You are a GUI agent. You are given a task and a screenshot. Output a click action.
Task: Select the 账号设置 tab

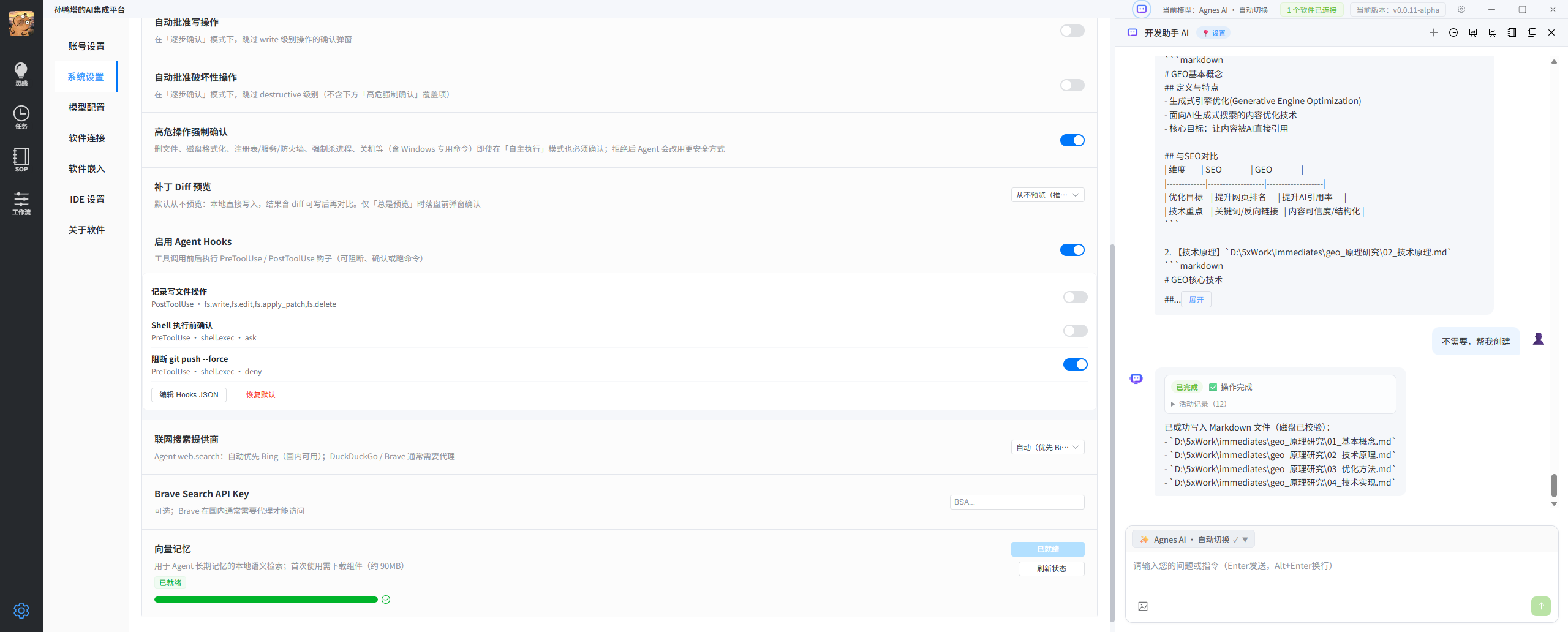click(x=86, y=46)
